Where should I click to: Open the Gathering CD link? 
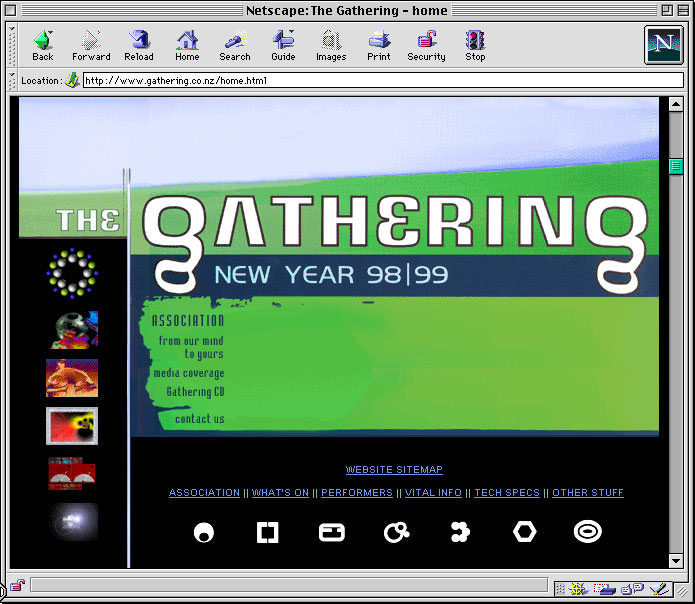point(195,392)
